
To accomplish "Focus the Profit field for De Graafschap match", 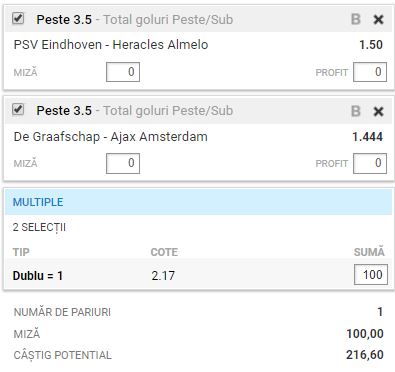I will 370,163.
